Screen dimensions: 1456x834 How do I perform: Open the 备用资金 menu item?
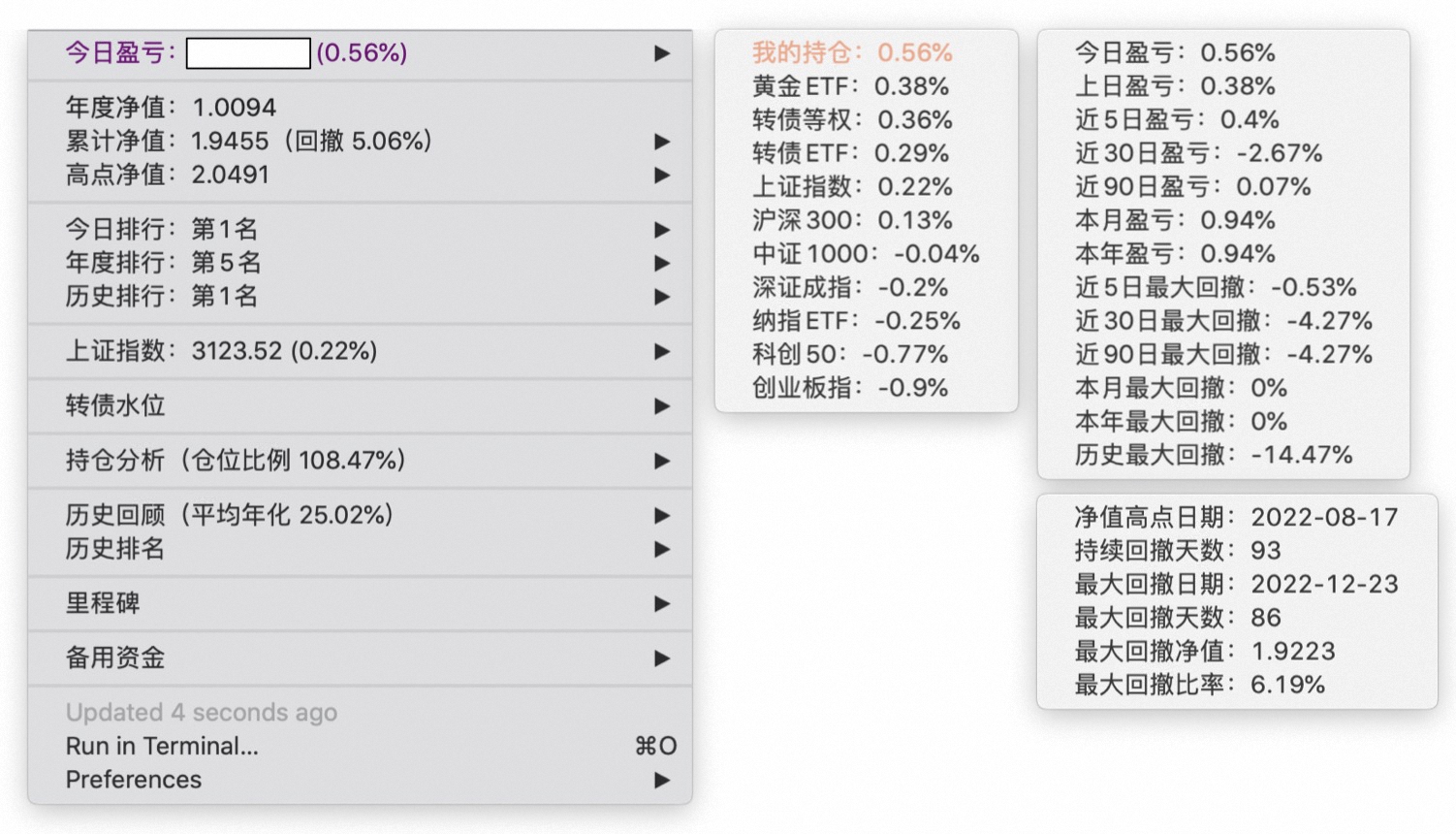point(115,658)
